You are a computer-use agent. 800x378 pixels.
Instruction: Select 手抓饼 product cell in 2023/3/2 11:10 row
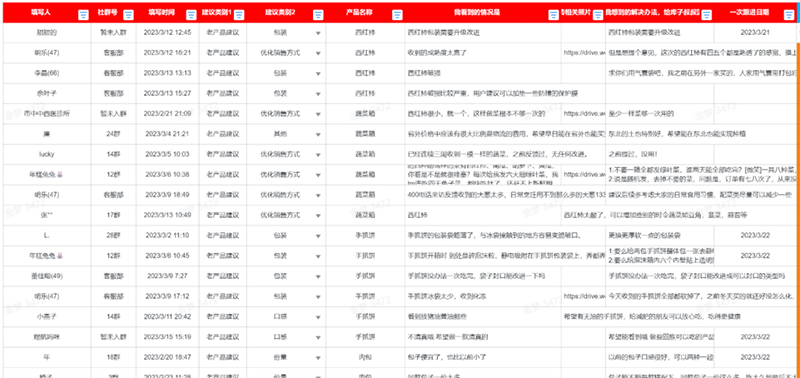pos(365,235)
